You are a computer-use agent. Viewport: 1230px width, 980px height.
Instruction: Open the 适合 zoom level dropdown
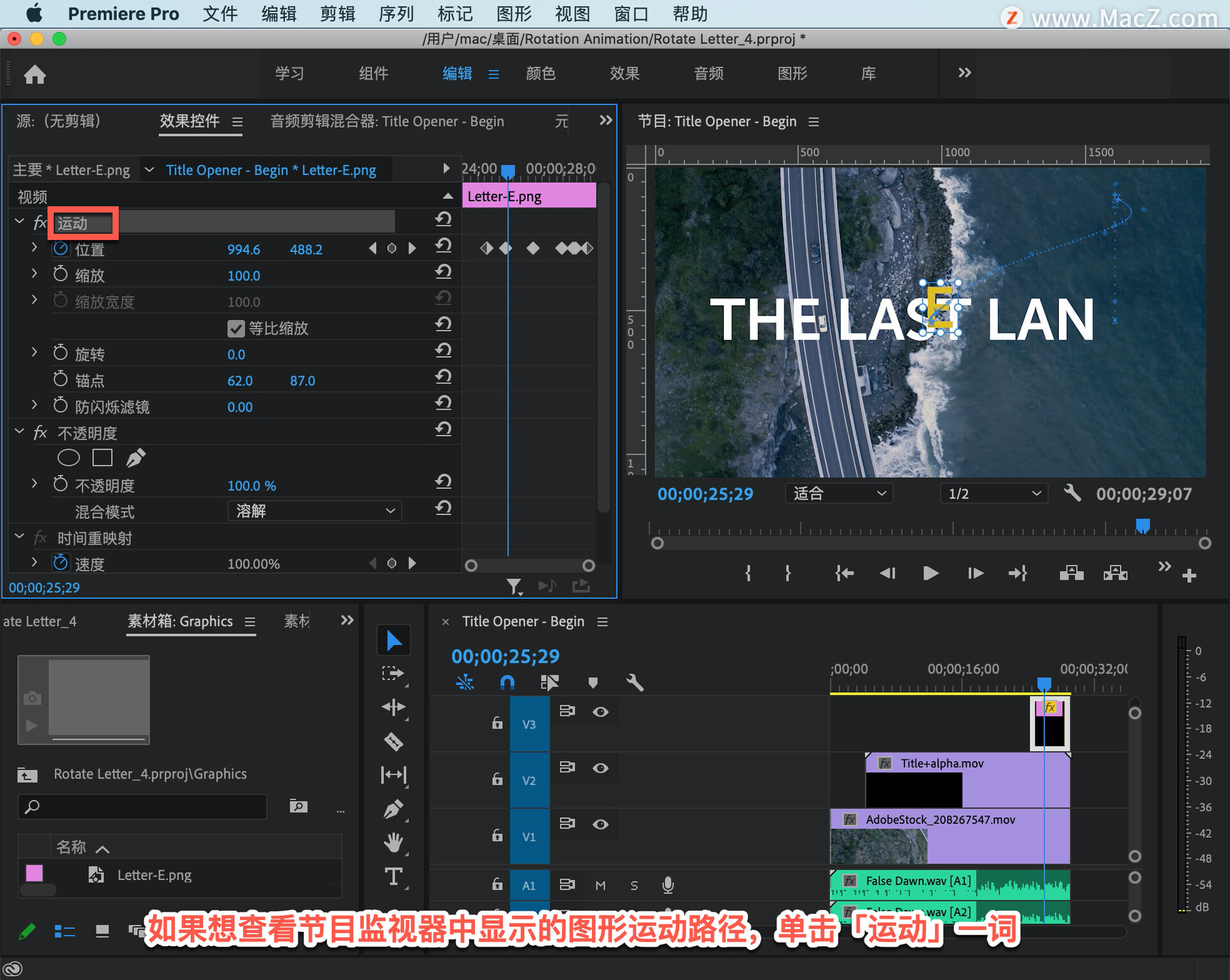click(839, 494)
